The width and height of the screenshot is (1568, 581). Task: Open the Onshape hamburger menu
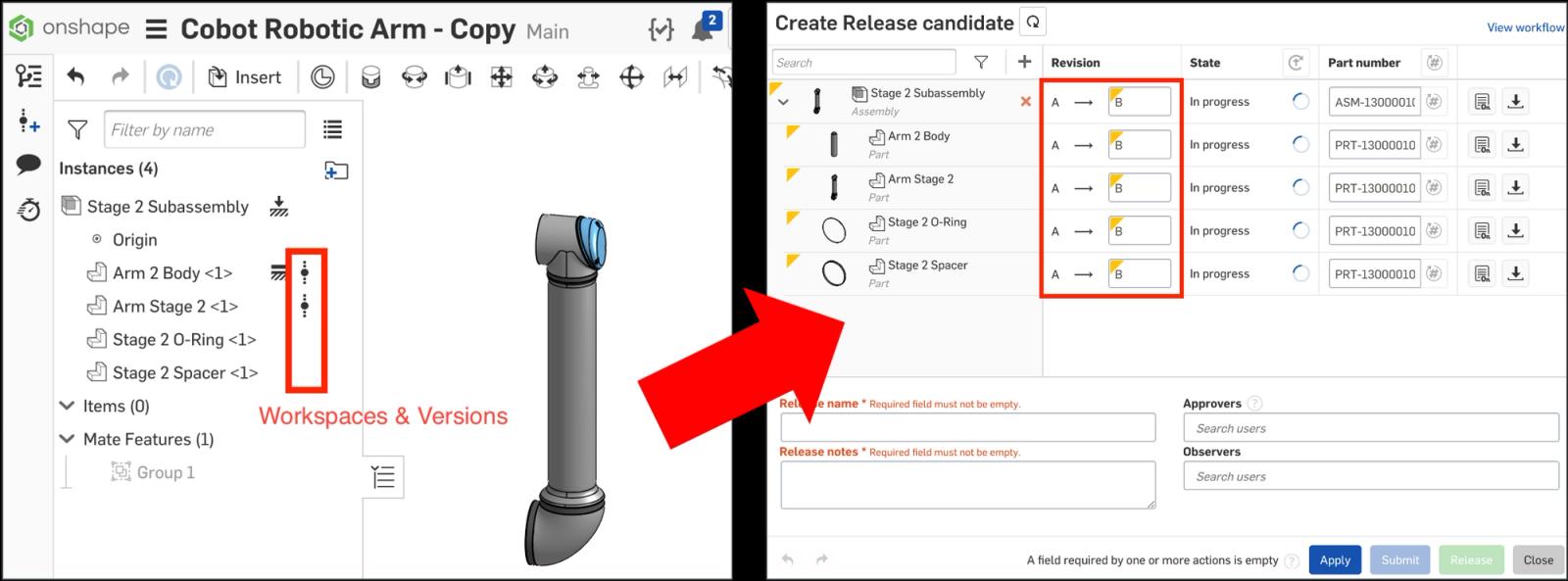click(157, 29)
